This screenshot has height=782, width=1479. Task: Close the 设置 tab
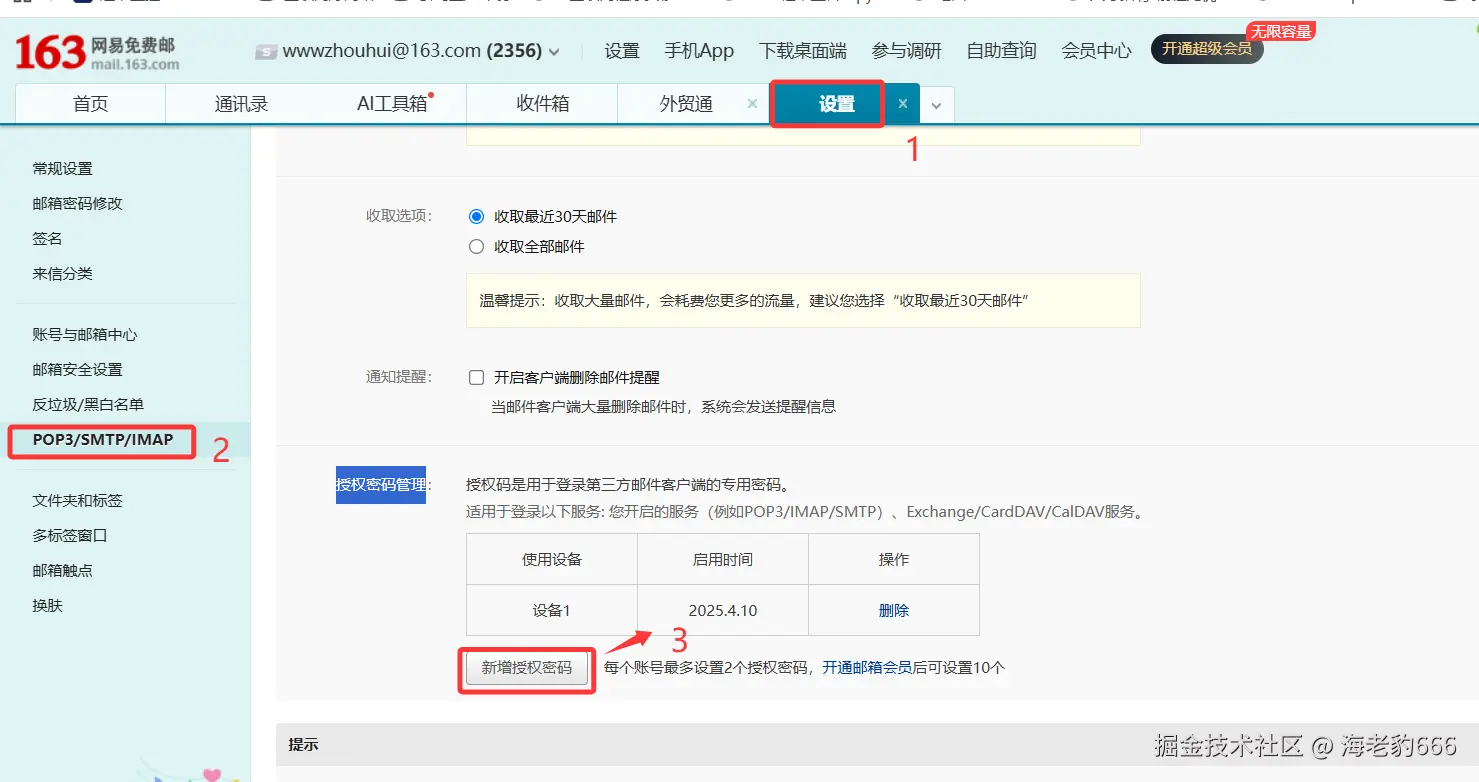(x=902, y=104)
